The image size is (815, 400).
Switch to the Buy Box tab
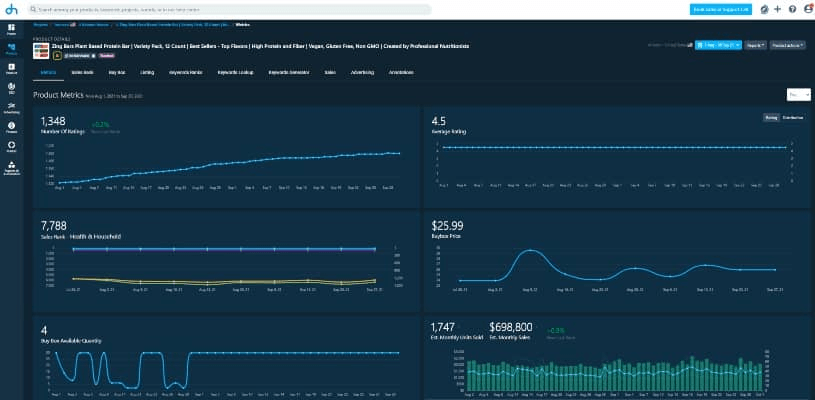pos(116,73)
